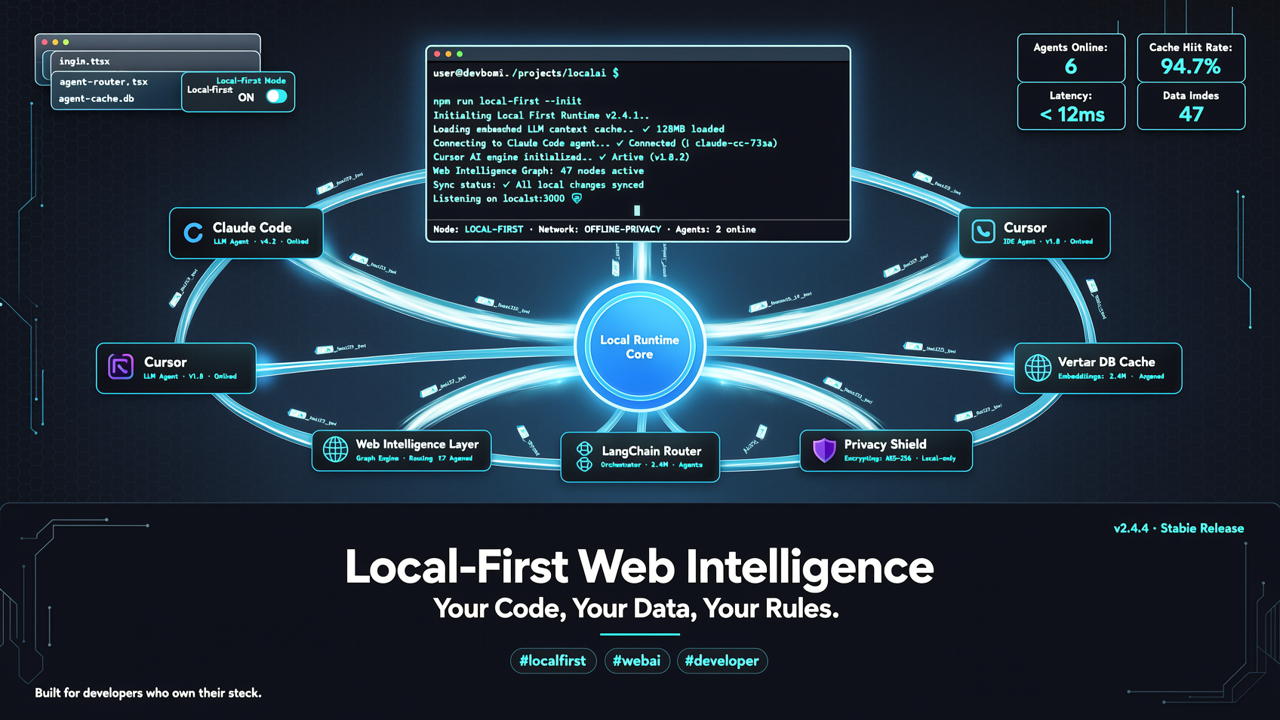This screenshot has height=720, width=1280.
Task: Select the #webai hashtag pill
Action: click(636, 661)
